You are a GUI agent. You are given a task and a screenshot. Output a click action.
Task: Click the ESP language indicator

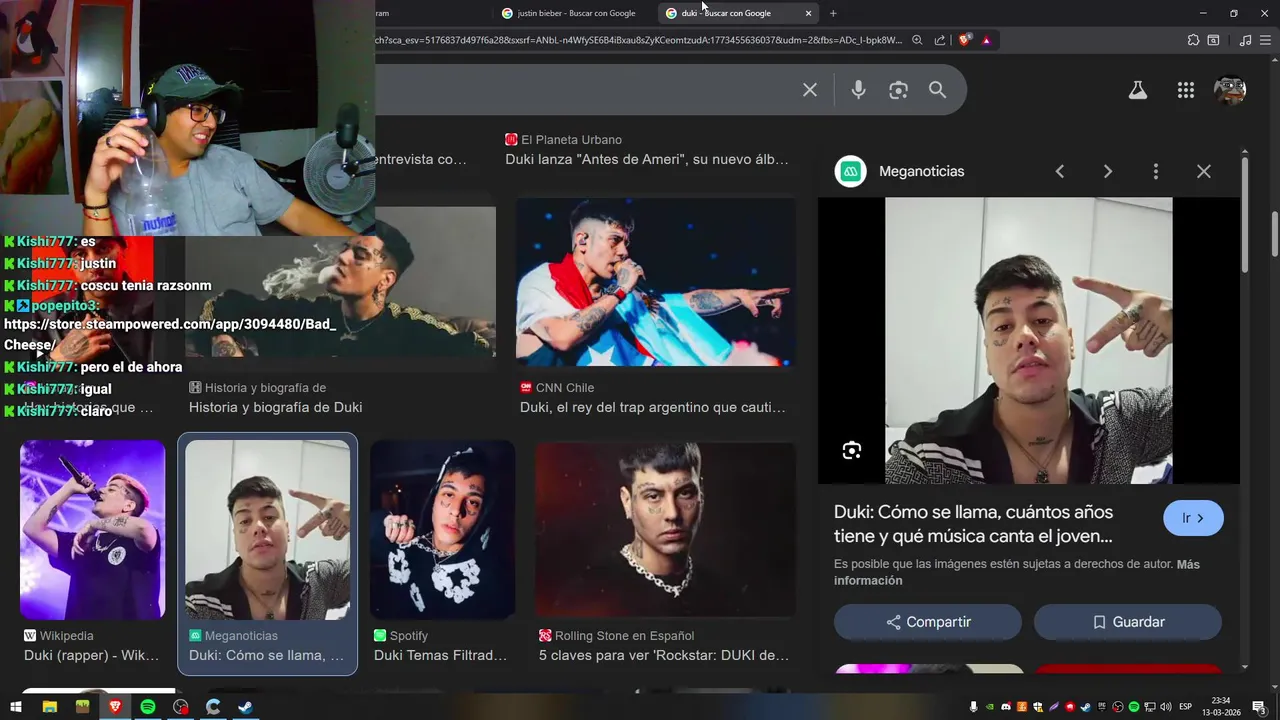[x=1185, y=707]
